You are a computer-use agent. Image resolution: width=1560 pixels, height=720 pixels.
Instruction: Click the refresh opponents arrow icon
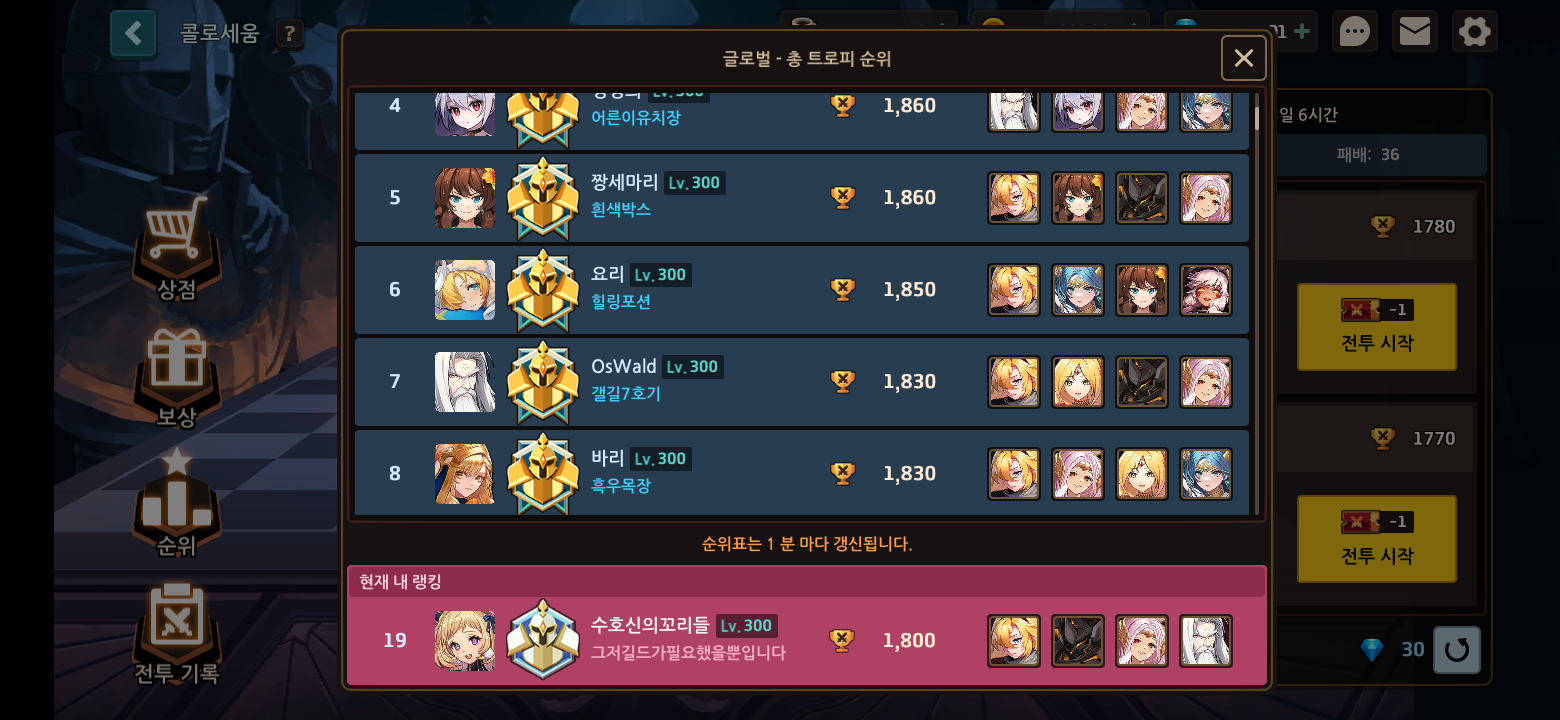click(1457, 650)
